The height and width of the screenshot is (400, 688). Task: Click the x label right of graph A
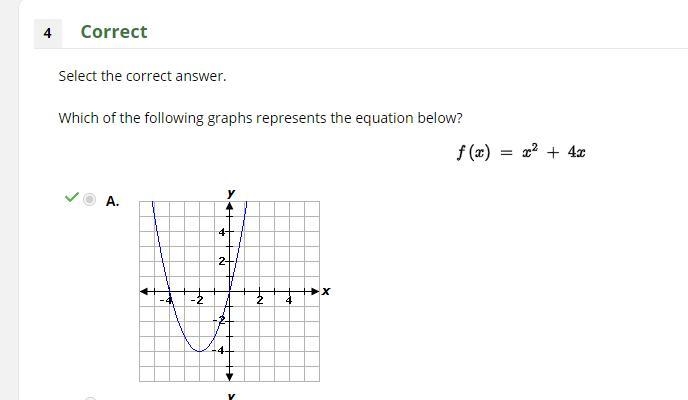coord(326,291)
